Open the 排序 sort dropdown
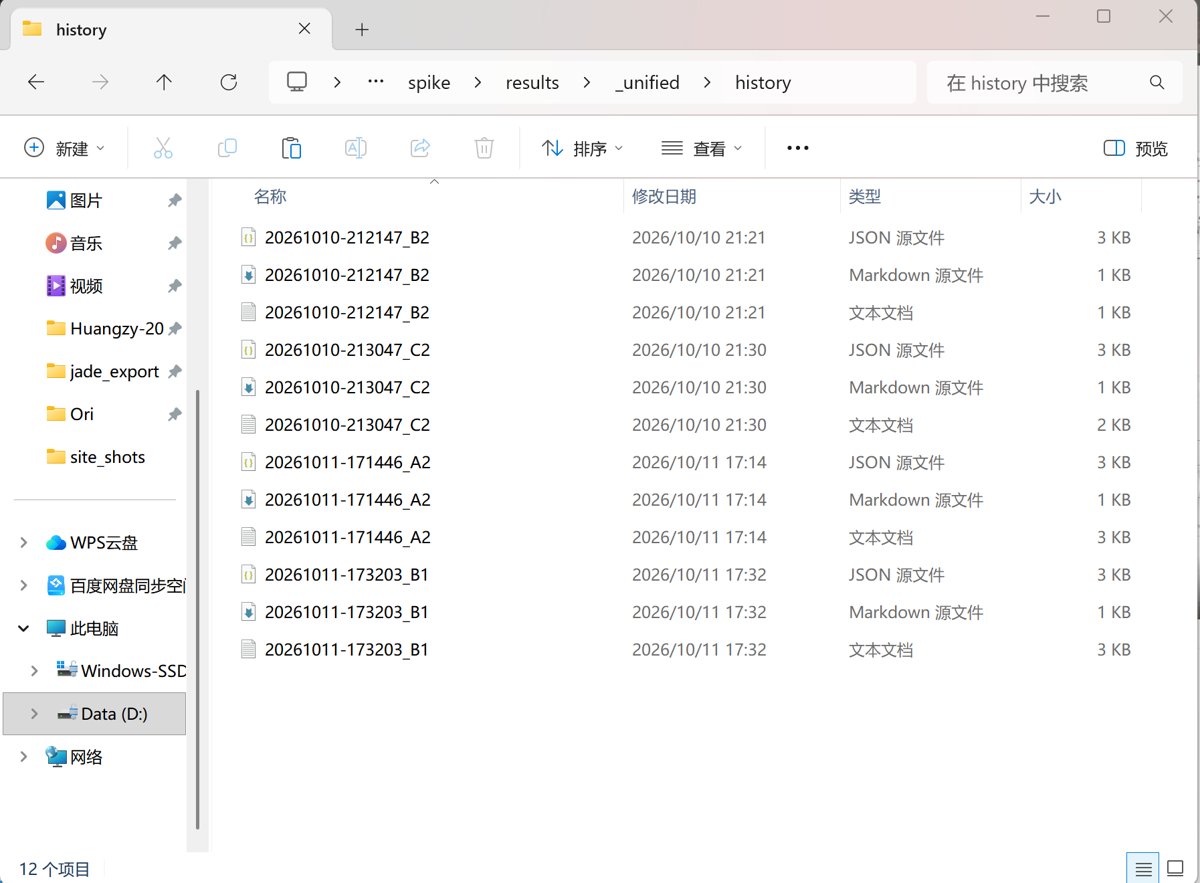Image resolution: width=1200 pixels, height=883 pixels. (582, 148)
